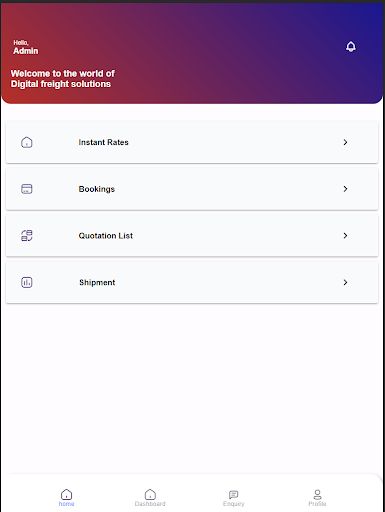This screenshot has width=385, height=512.
Task: Open the notifications bell icon
Action: point(350,46)
